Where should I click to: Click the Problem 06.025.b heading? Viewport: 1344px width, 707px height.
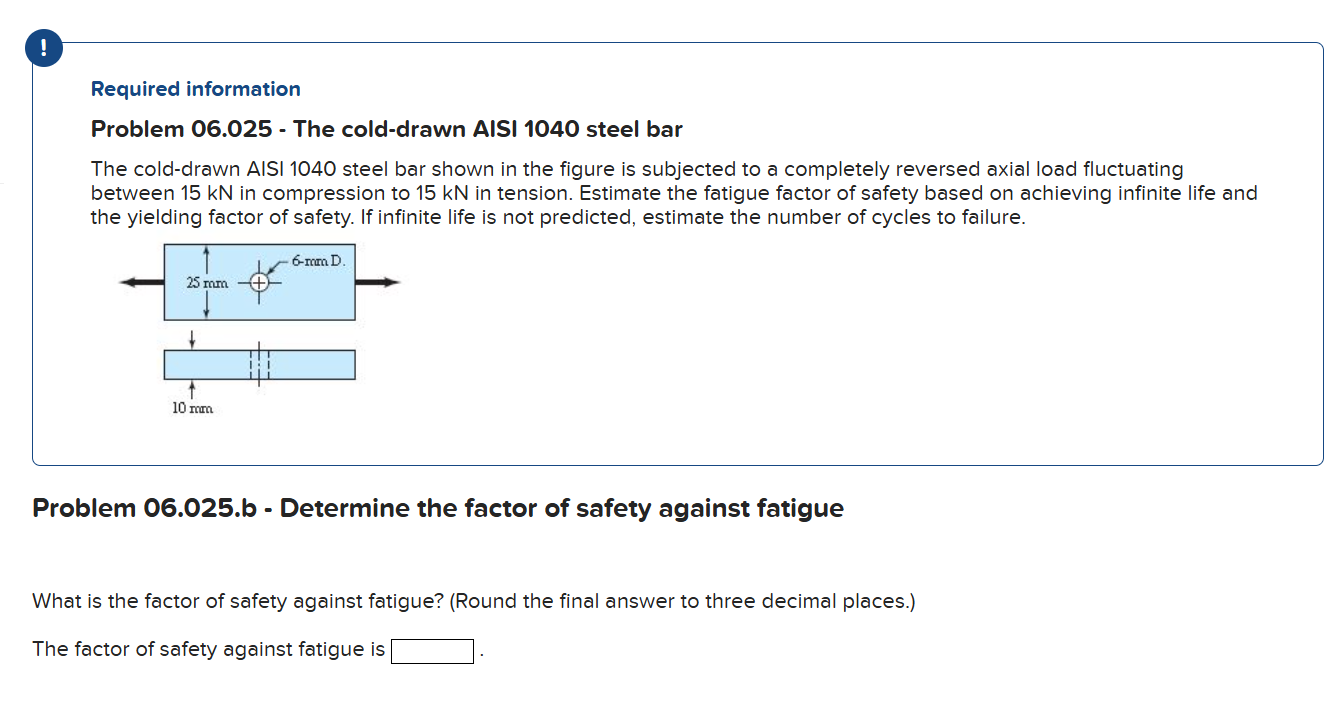[438, 508]
